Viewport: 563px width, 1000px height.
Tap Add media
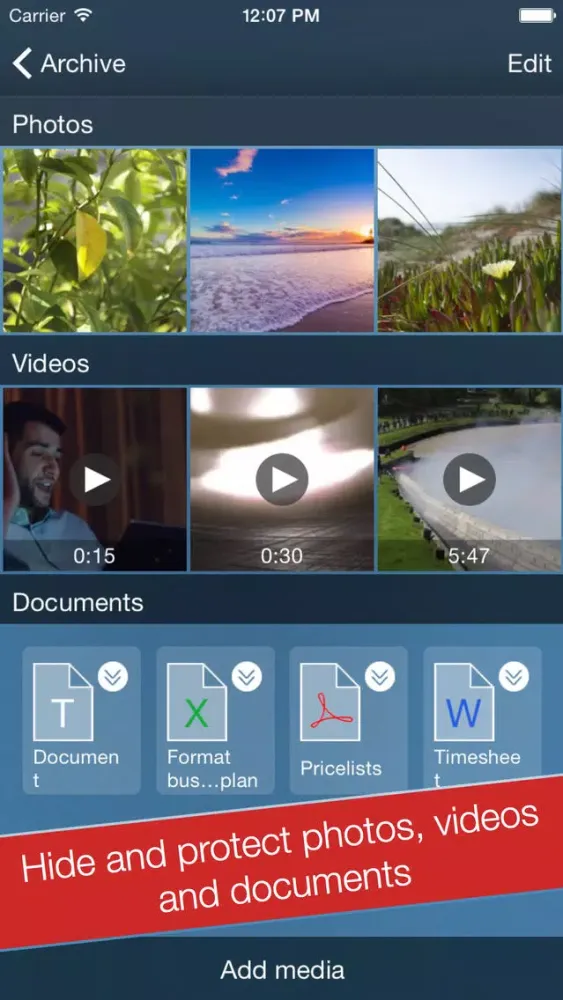(x=282, y=970)
